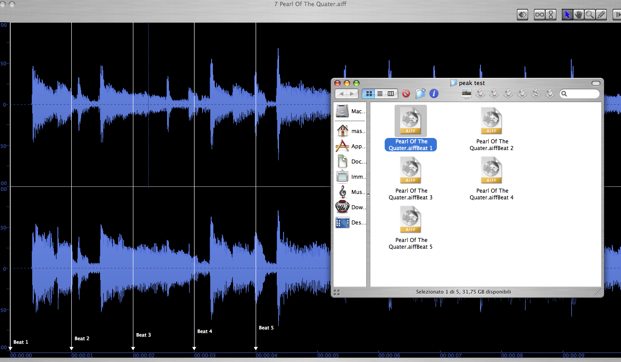Open the Imm... pictures folder in sidebar
This screenshot has height=362, width=621.
coord(350,177)
